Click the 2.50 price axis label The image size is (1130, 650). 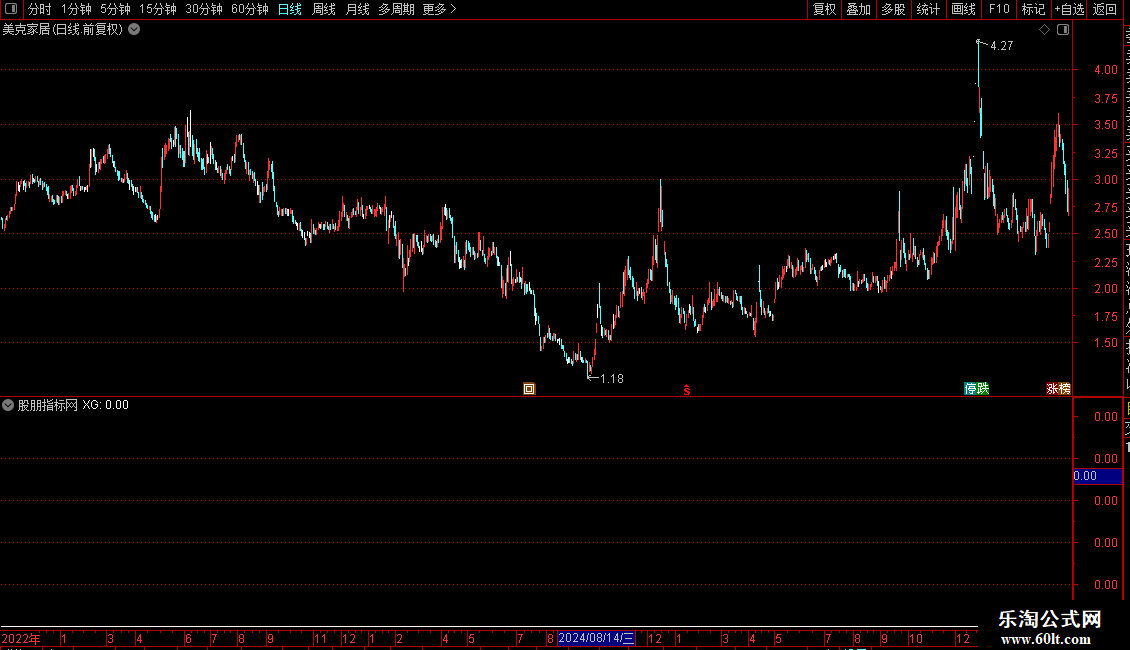(1105, 234)
